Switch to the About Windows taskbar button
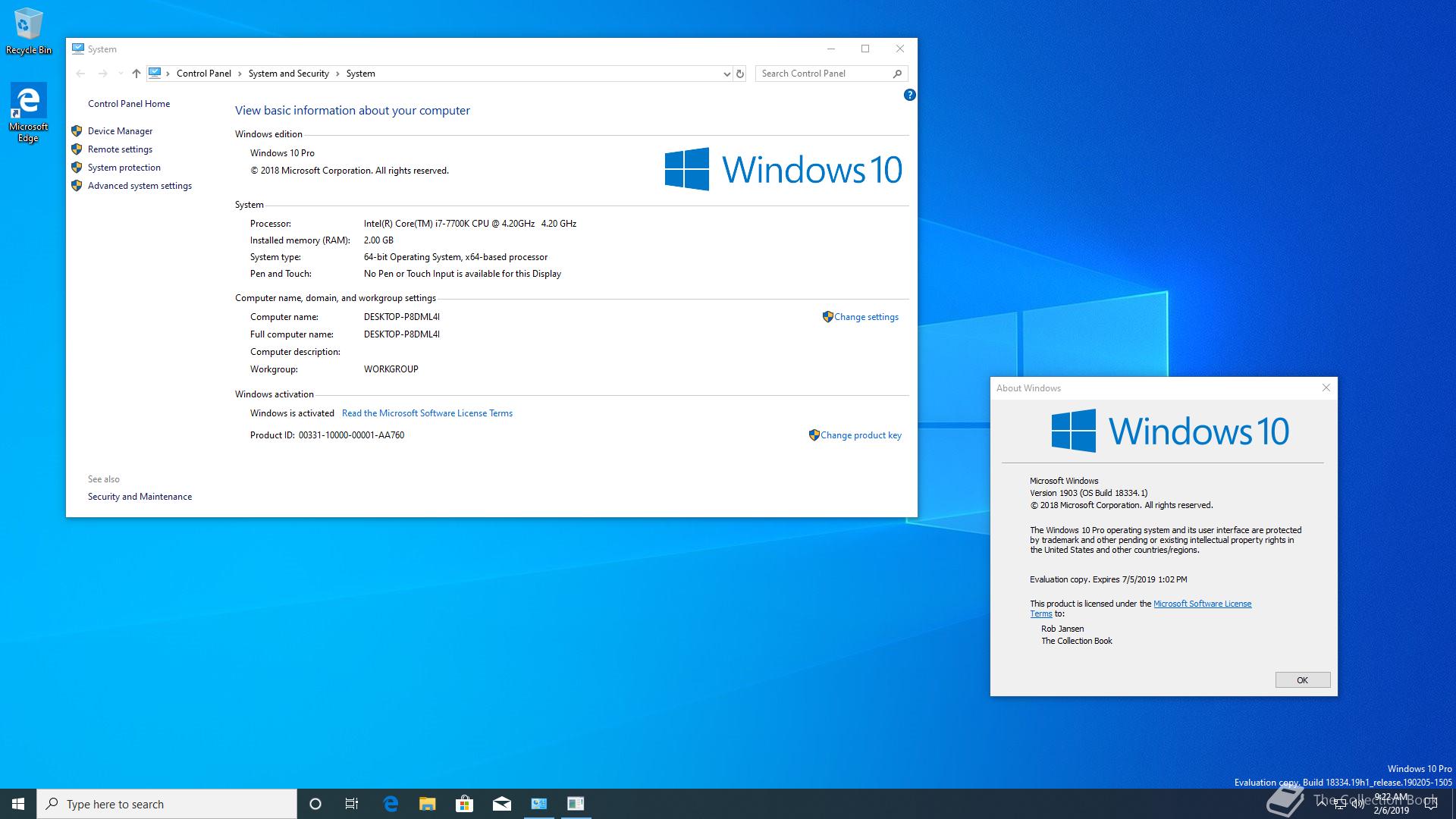This screenshot has width=1456, height=819. click(576, 804)
